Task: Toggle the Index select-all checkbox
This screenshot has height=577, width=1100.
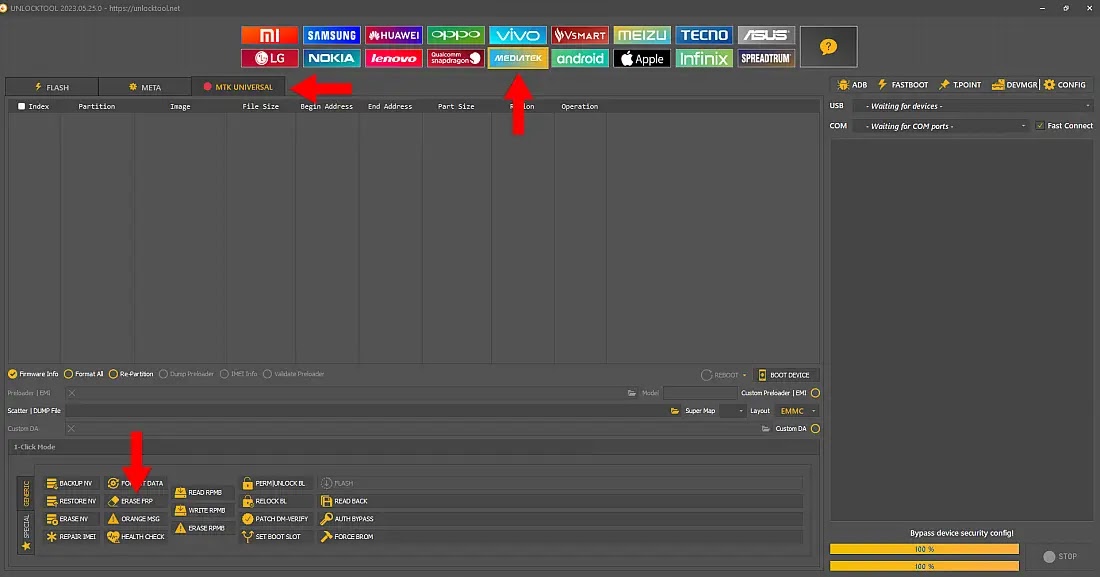Action: coord(21,107)
